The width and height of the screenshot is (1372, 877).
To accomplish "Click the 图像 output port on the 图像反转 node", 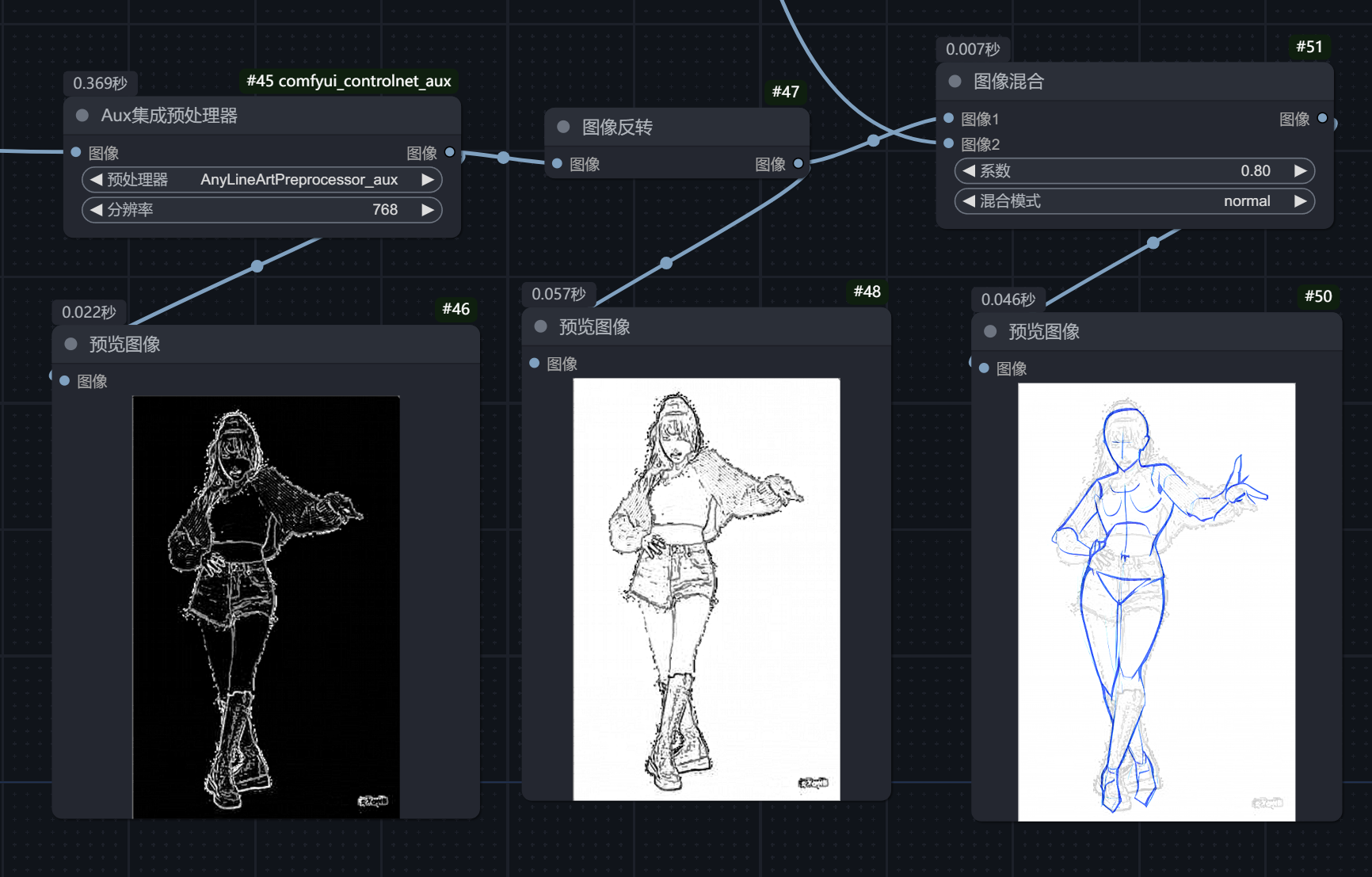I will [798, 164].
